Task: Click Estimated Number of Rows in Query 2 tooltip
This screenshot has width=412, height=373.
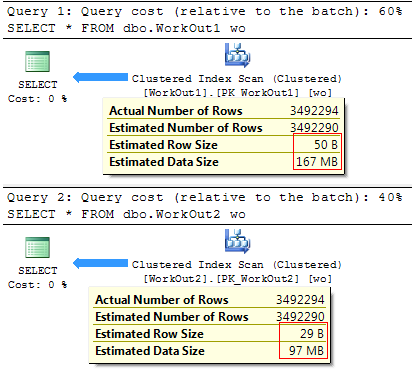Action: click(x=210, y=317)
